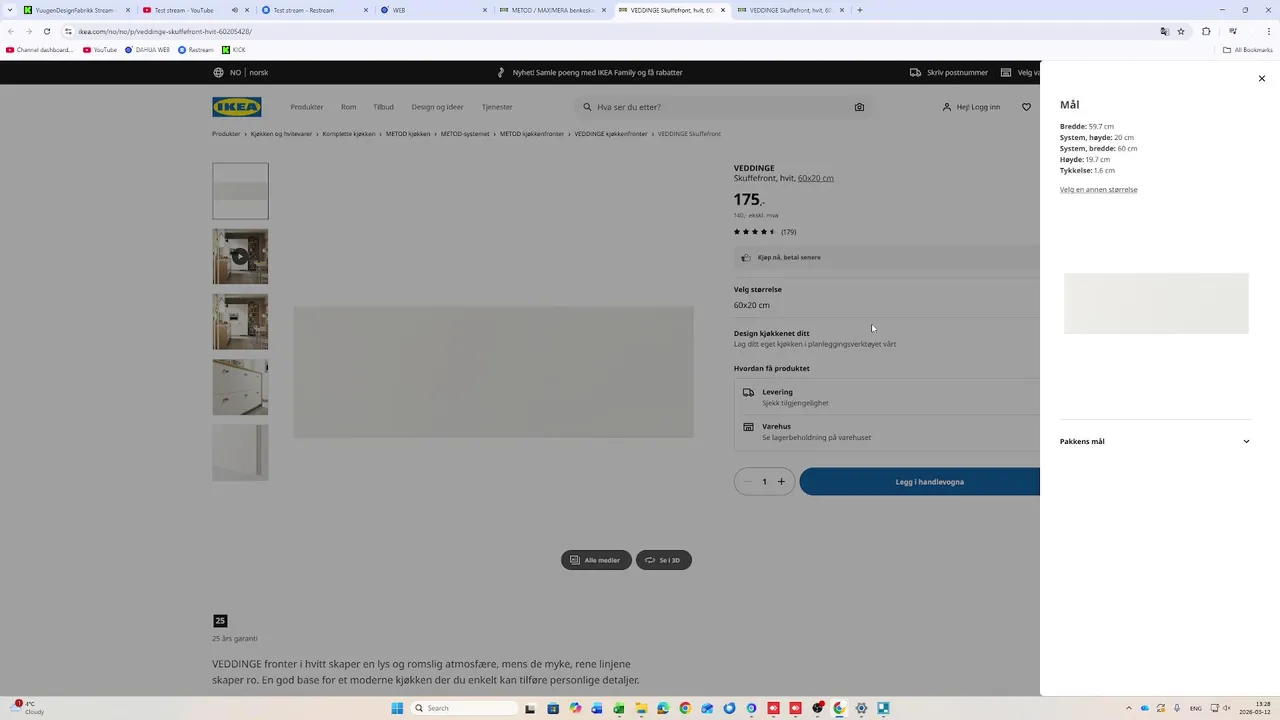Open Restream bookmark
1280x720 pixels.
196,49
